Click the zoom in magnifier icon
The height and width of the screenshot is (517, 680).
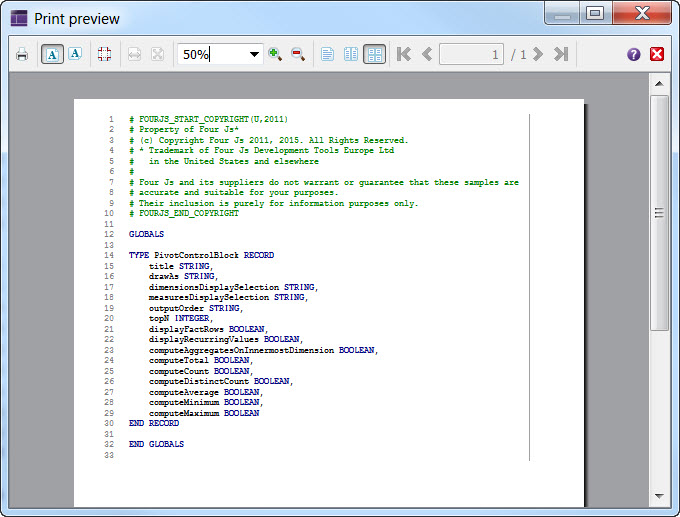[275, 54]
